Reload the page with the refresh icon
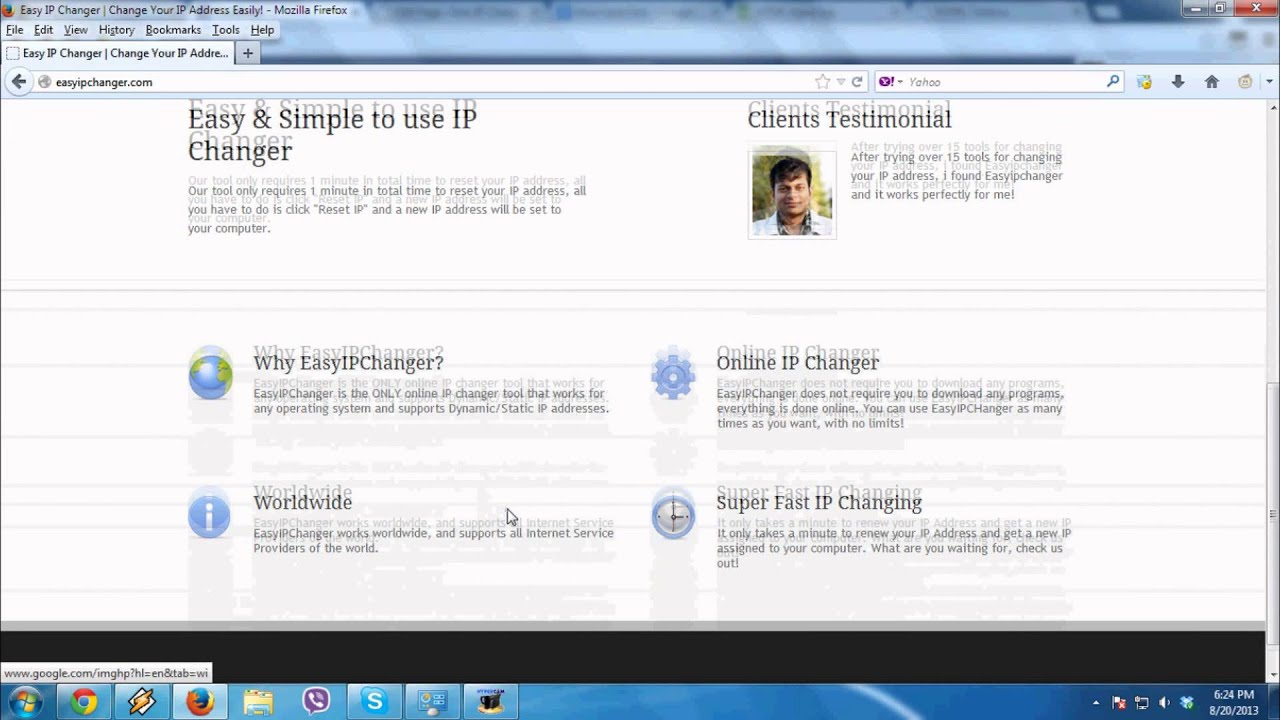1280x720 pixels. [x=857, y=82]
